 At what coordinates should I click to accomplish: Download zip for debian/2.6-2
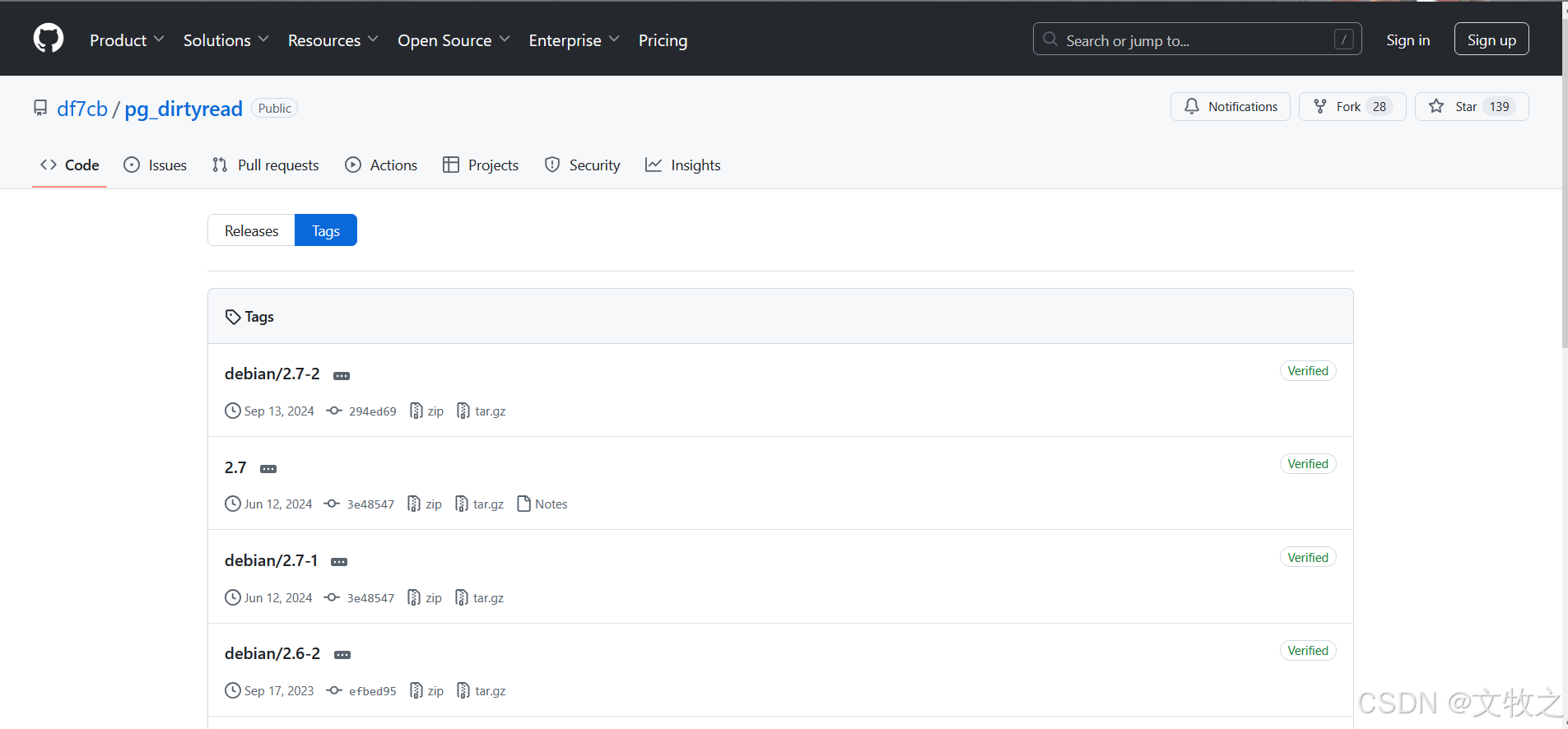(427, 691)
